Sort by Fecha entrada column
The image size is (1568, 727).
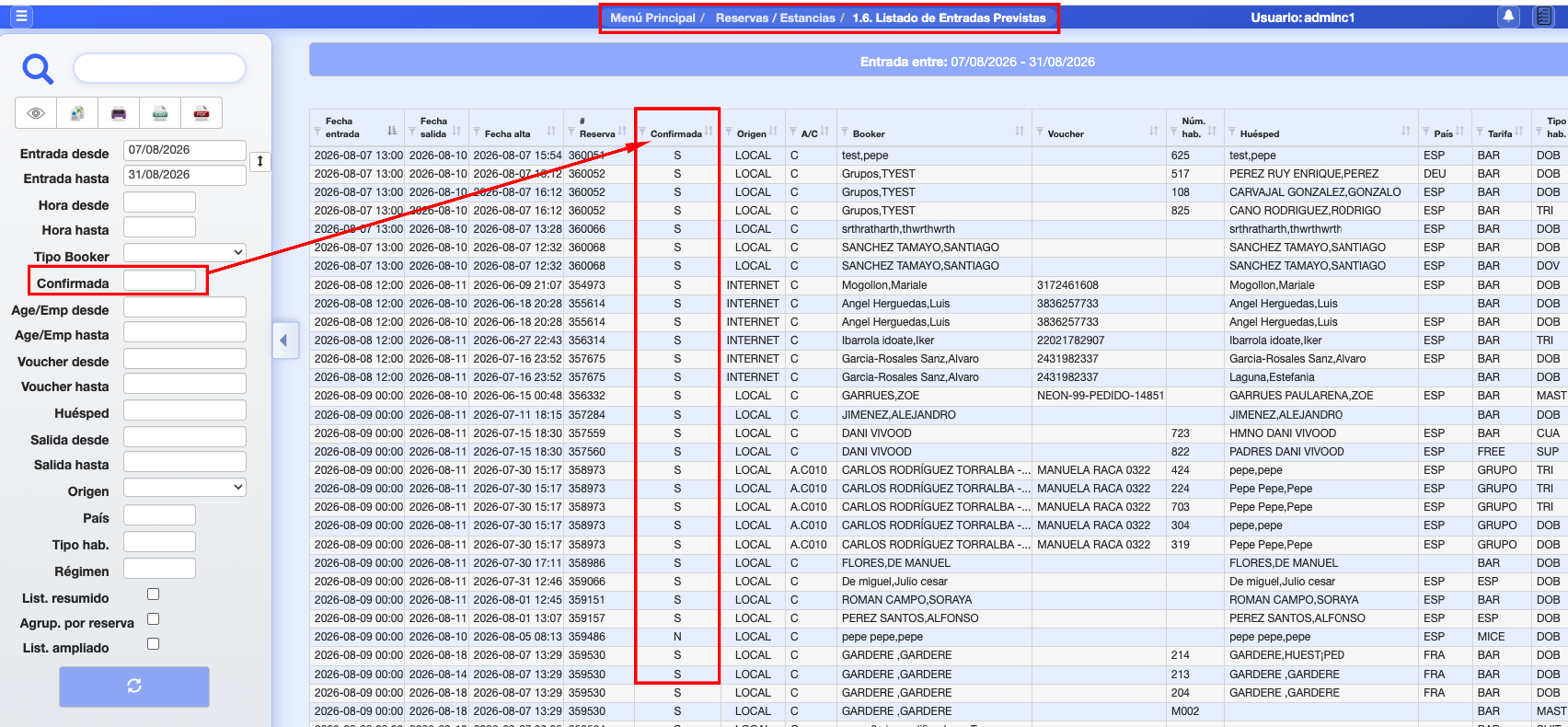[392, 131]
